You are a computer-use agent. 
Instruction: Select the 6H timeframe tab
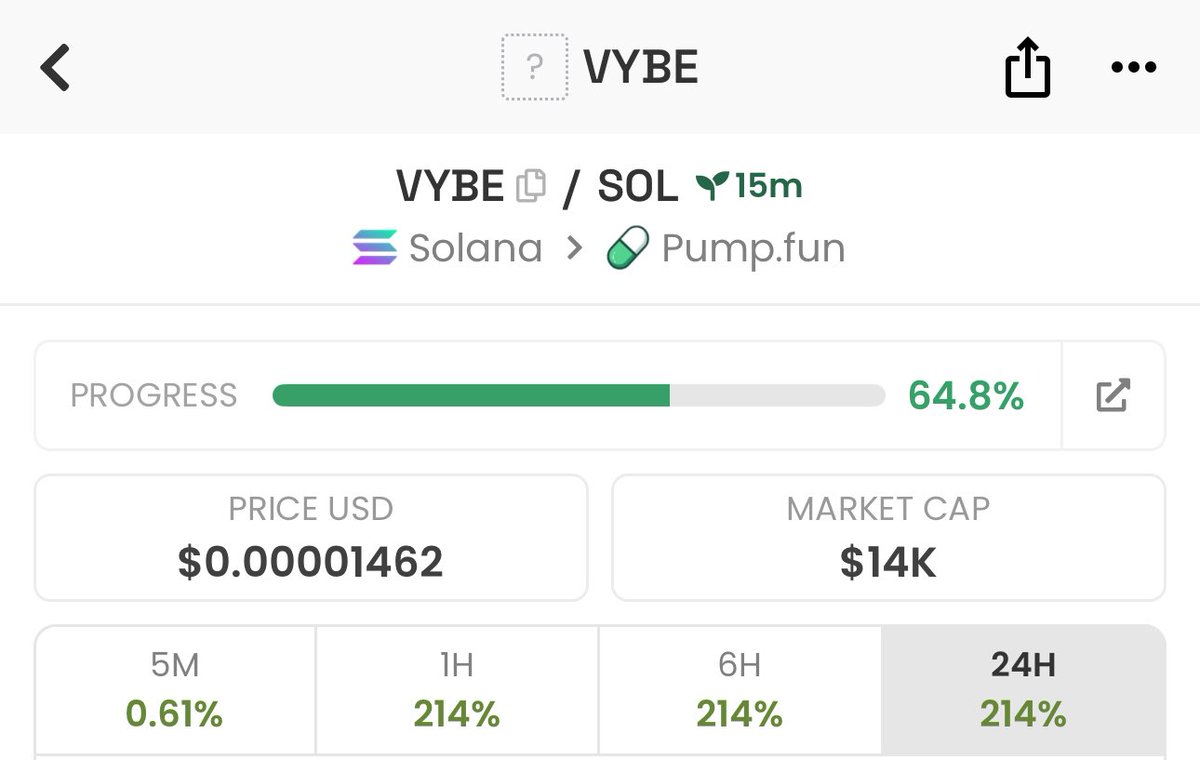(740, 690)
